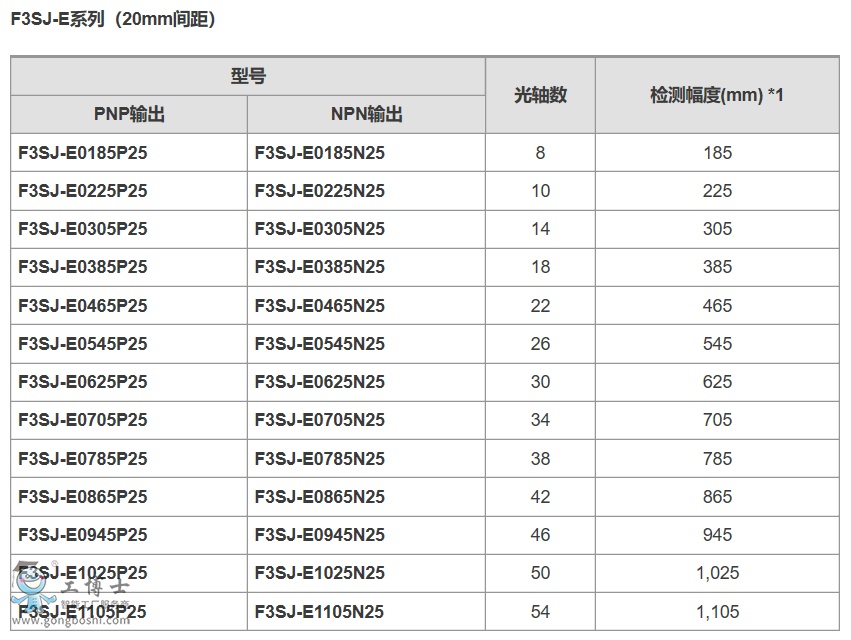Select the F3SJ-E0785N25 model cell
The height and width of the screenshot is (640, 851).
tap(320, 459)
